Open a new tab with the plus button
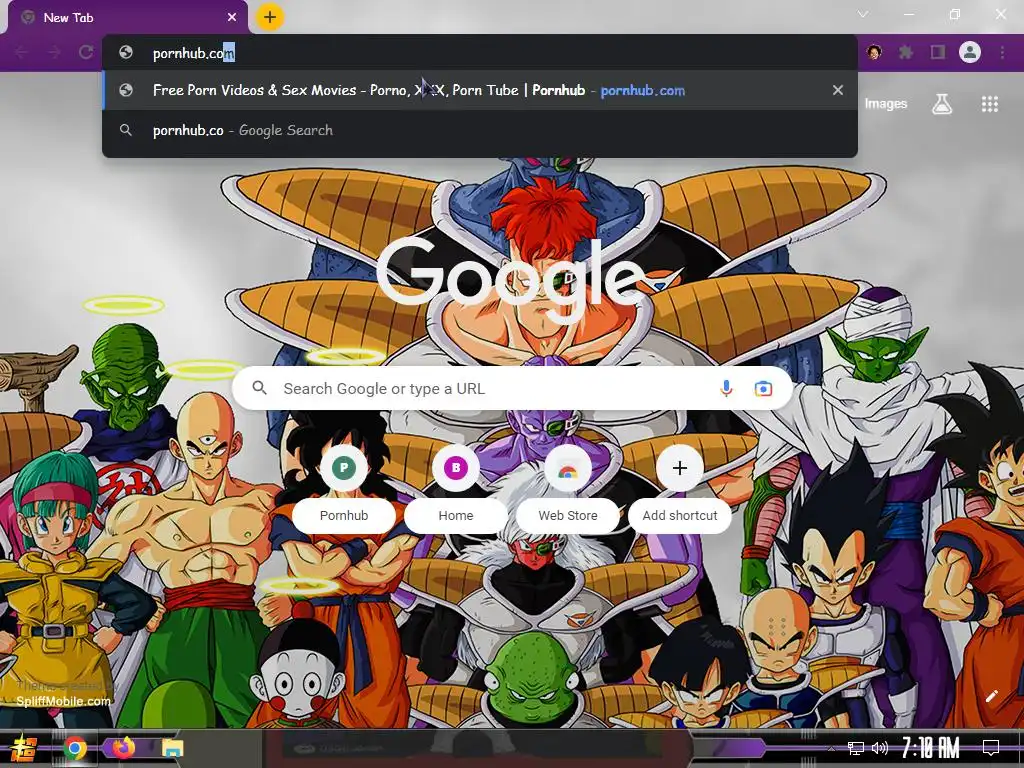The height and width of the screenshot is (768, 1024). click(x=270, y=18)
